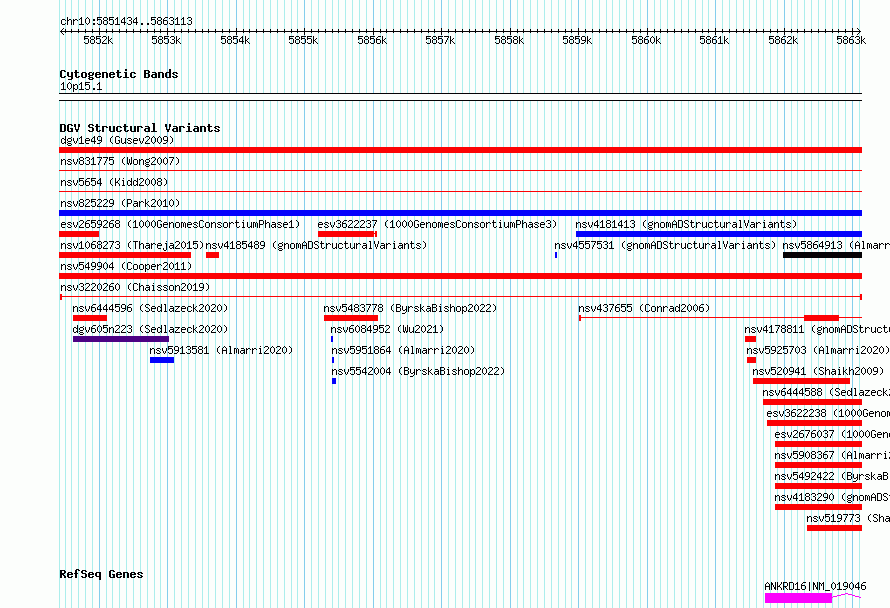The image size is (890, 608).
Task: Click the red nsv6444596 variant bar
Action: coord(90,318)
